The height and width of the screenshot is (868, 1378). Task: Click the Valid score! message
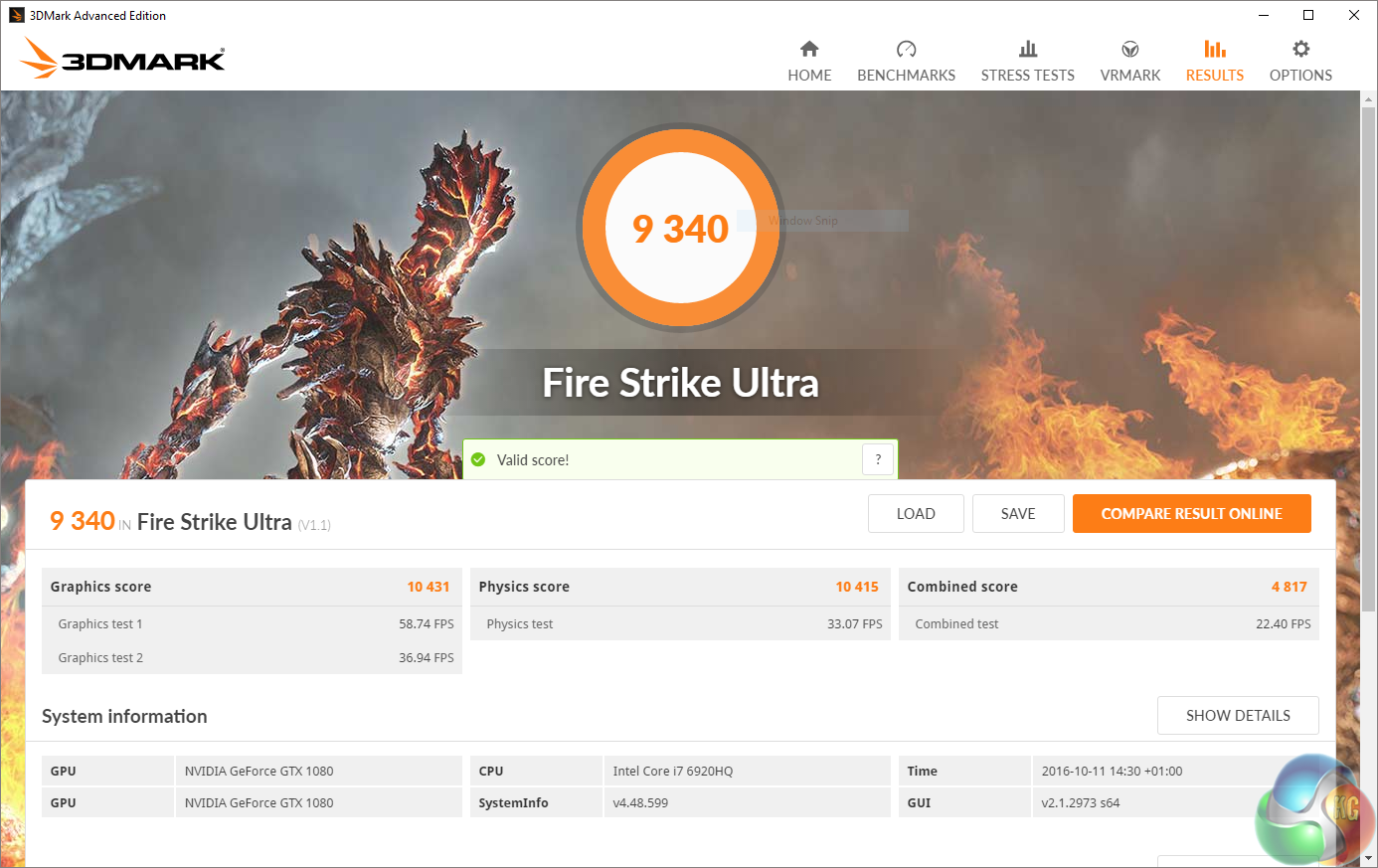tap(533, 460)
